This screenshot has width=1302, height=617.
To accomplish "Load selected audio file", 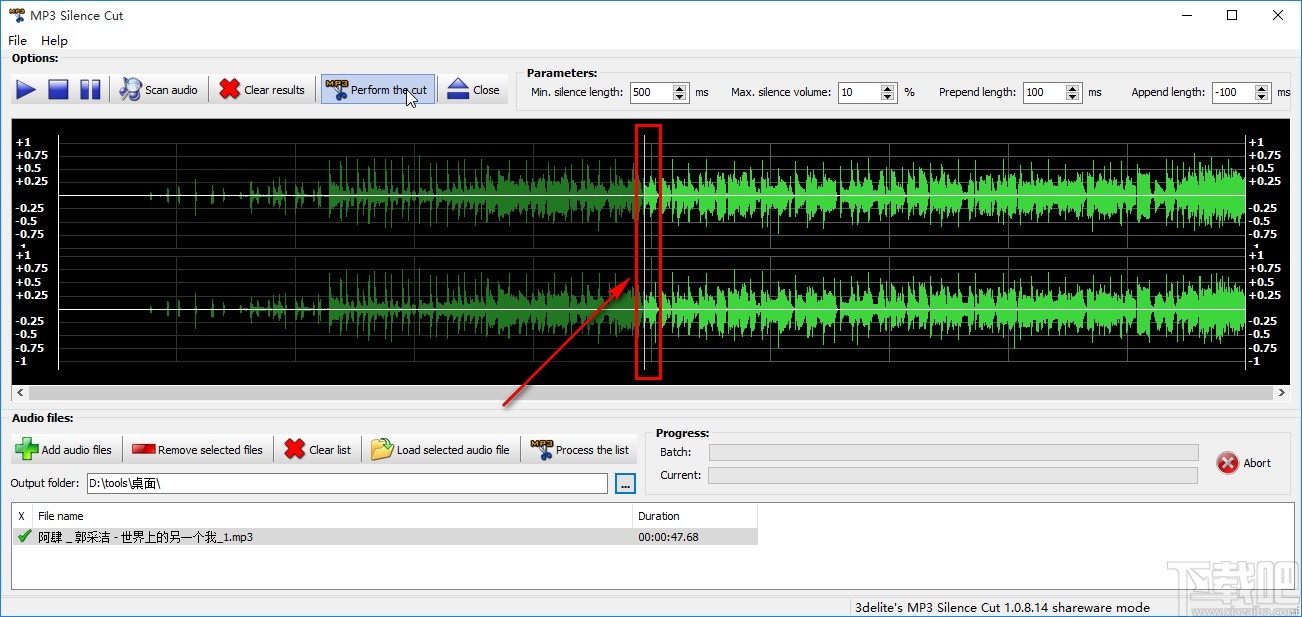I will [440, 450].
